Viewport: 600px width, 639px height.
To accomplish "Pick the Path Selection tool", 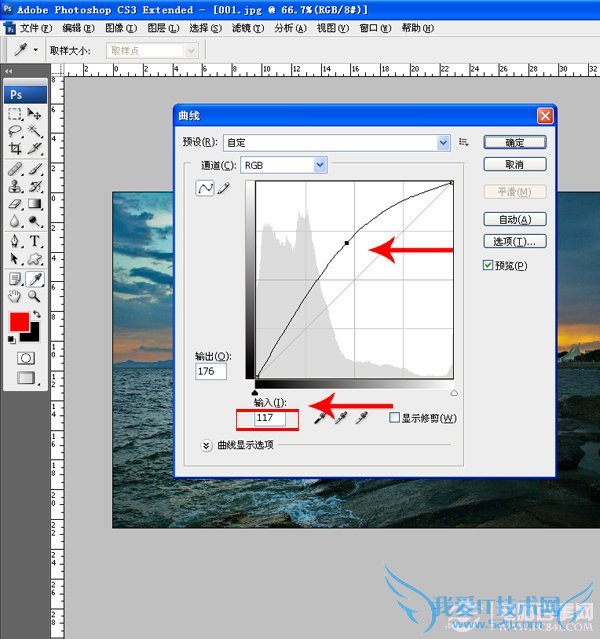I will coord(15,259).
